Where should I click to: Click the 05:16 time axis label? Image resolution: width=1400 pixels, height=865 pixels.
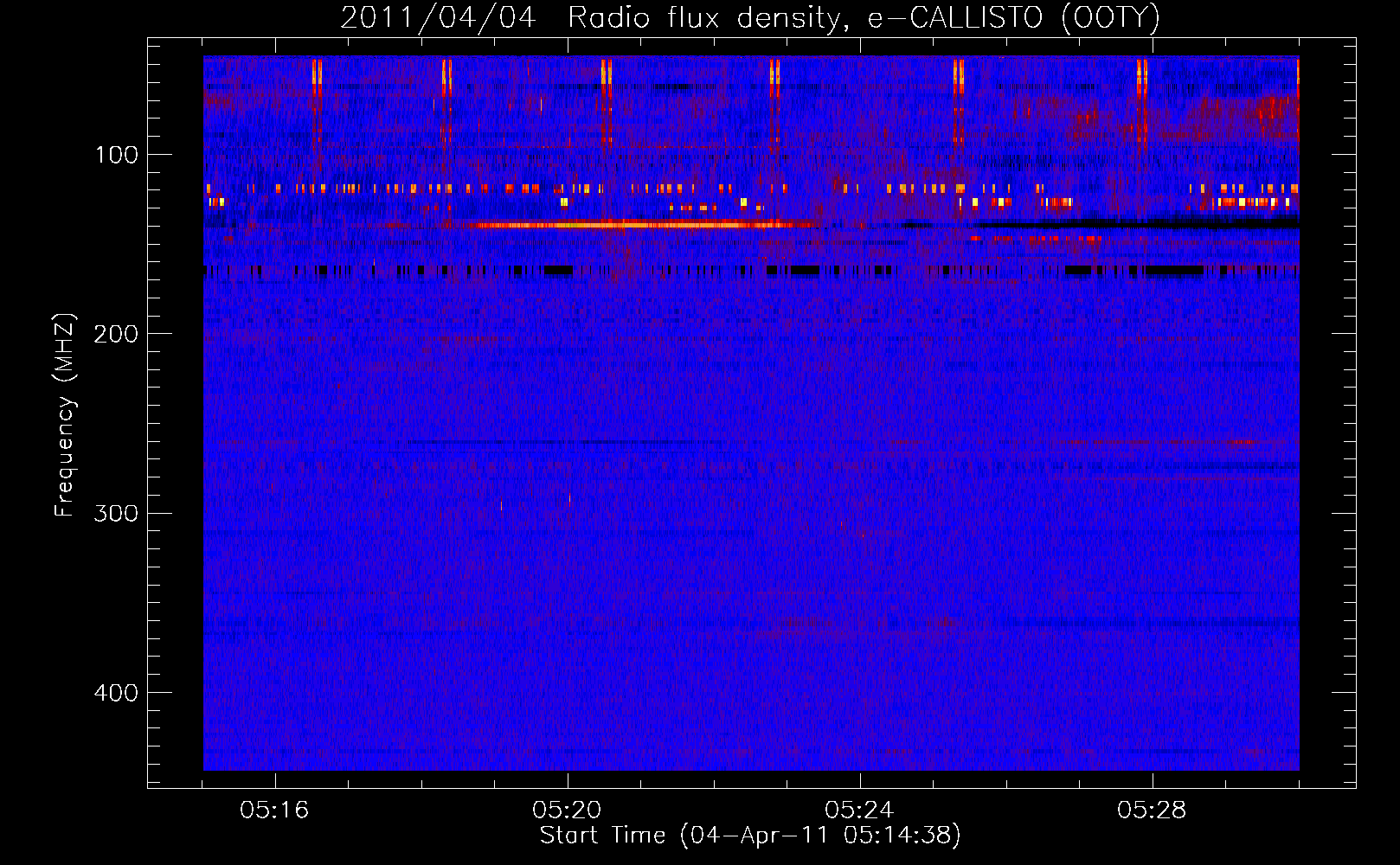274,810
